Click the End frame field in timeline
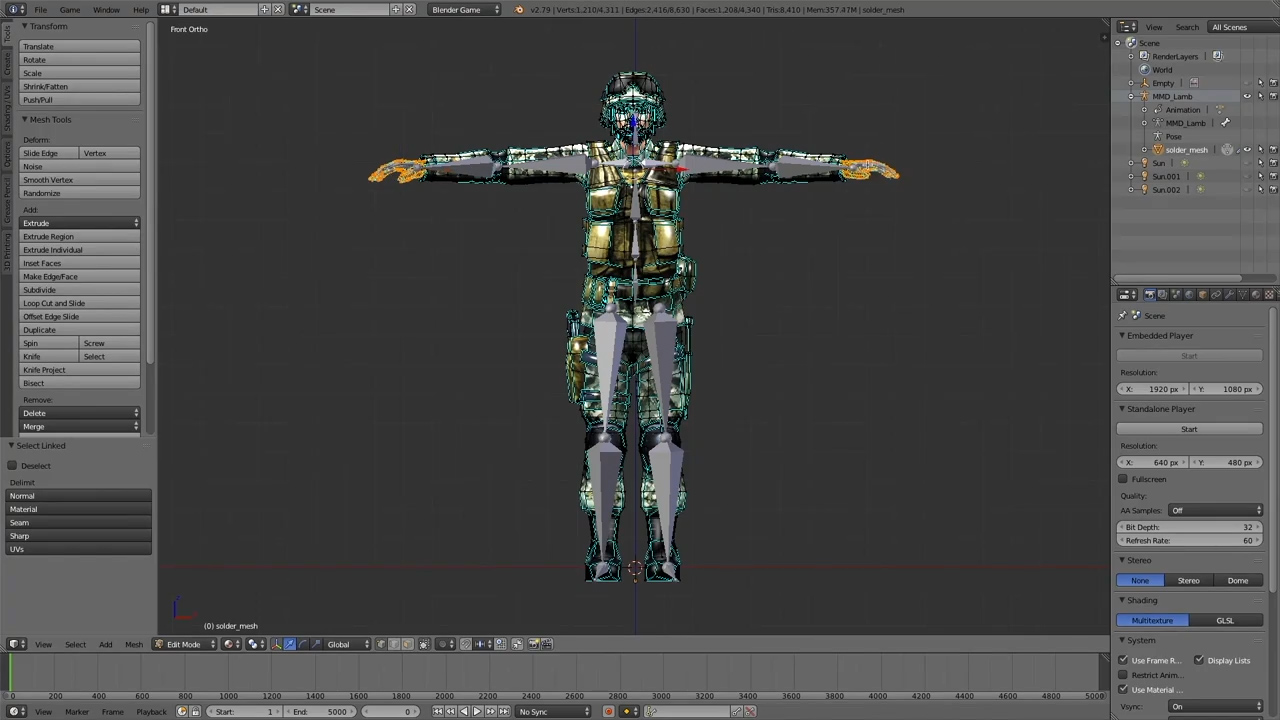Image resolution: width=1280 pixels, height=720 pixels. (x=320, y=712)
